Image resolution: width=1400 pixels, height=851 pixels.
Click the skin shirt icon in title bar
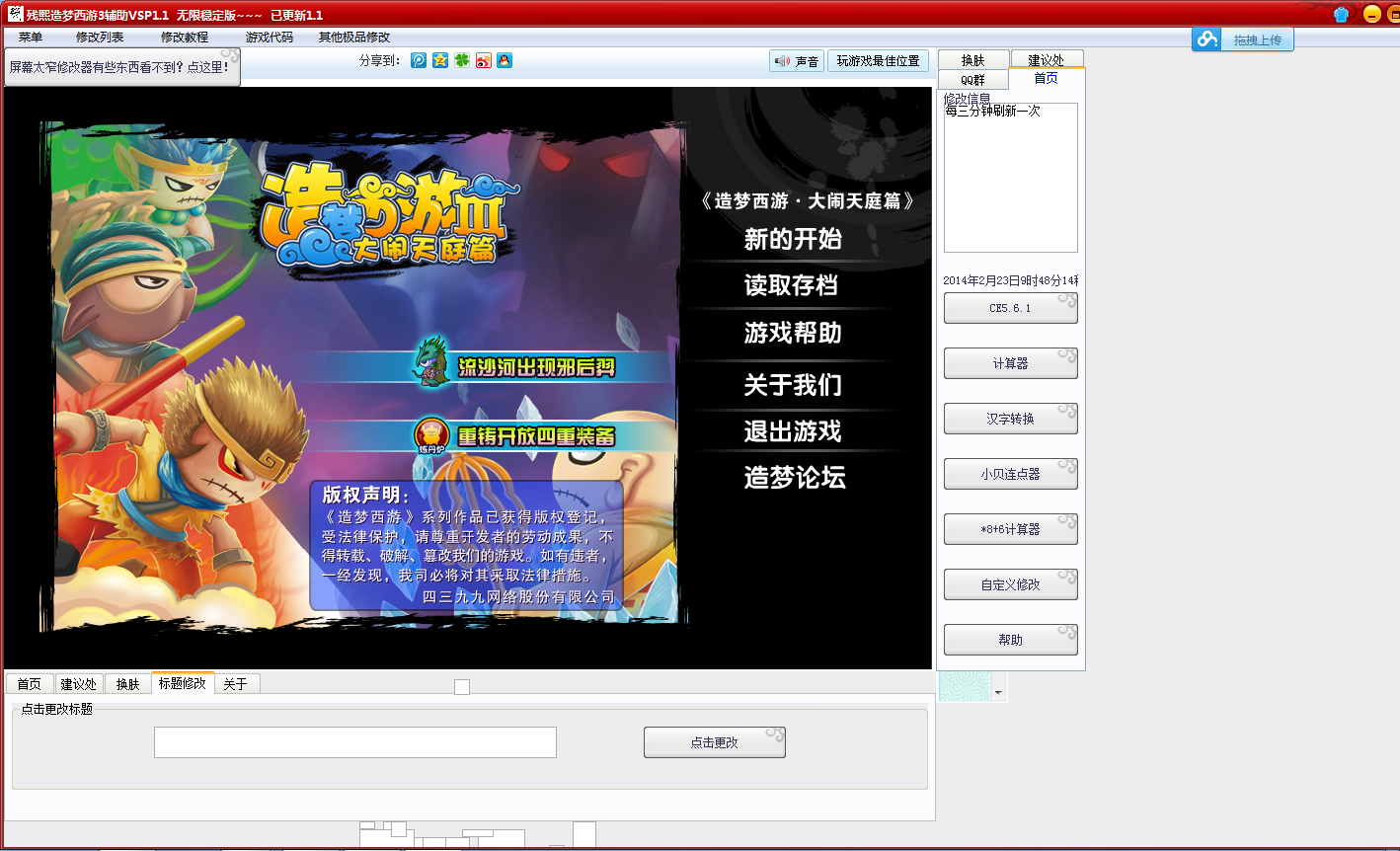pos(1341,14)
